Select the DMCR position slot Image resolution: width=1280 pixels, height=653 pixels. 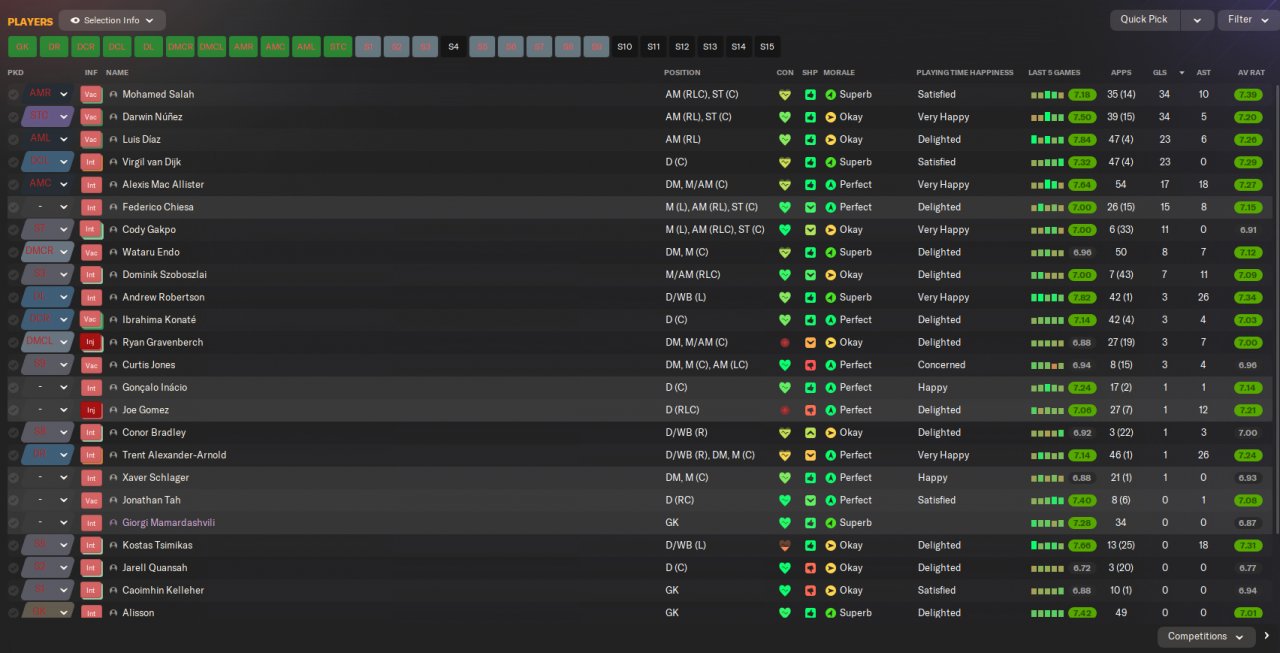click(x=180, y=47)
